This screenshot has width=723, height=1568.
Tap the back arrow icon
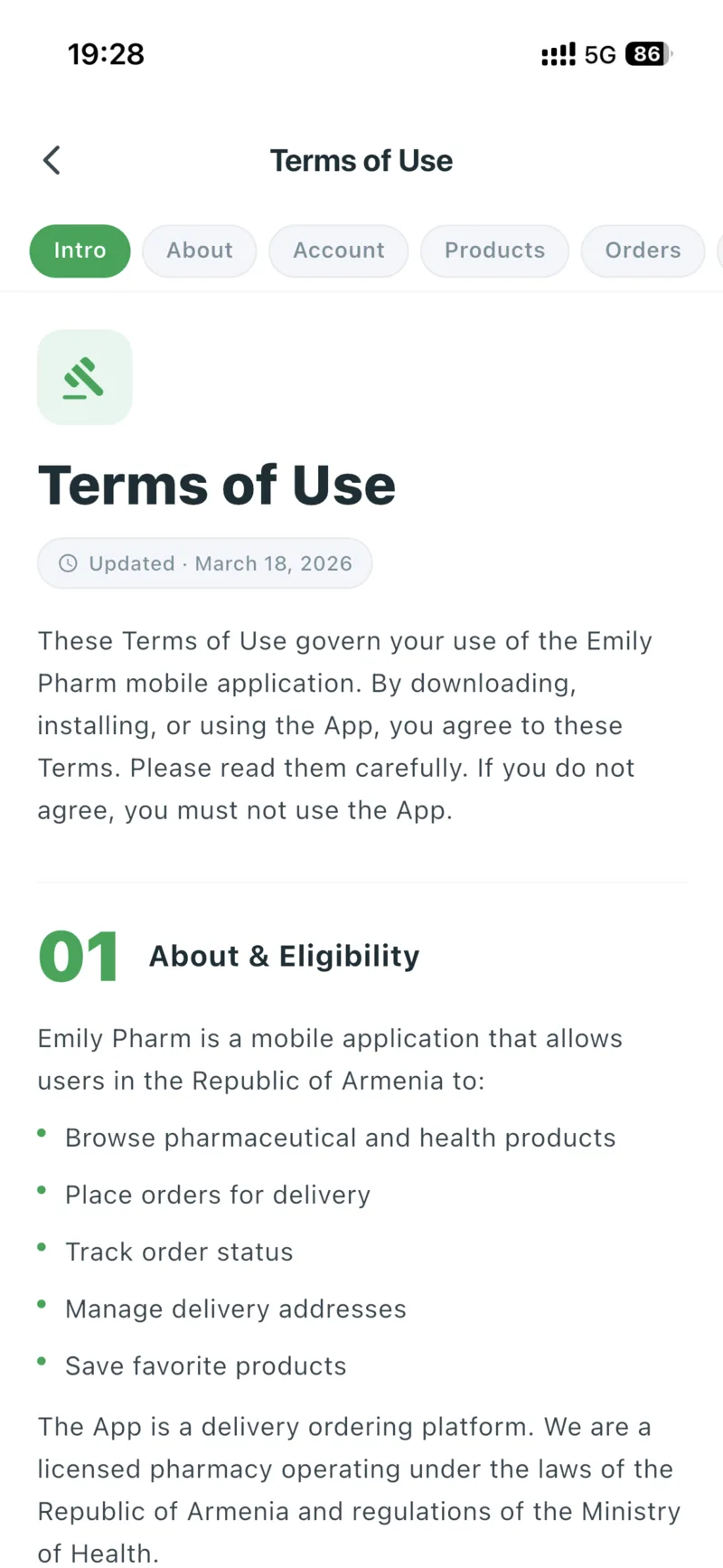[52, 161]
